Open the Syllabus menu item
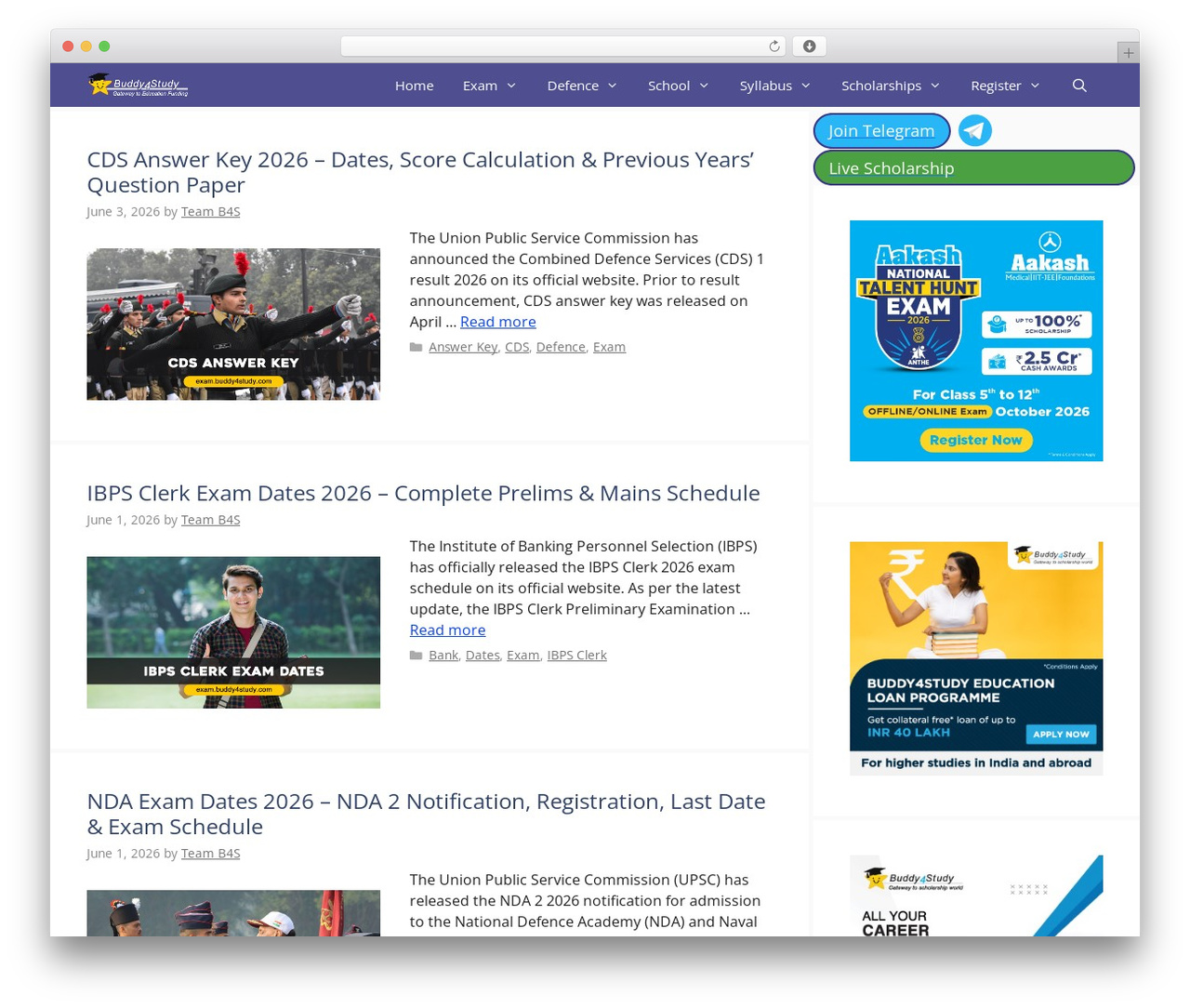1190x1008 pixels. tap(765, 86)
